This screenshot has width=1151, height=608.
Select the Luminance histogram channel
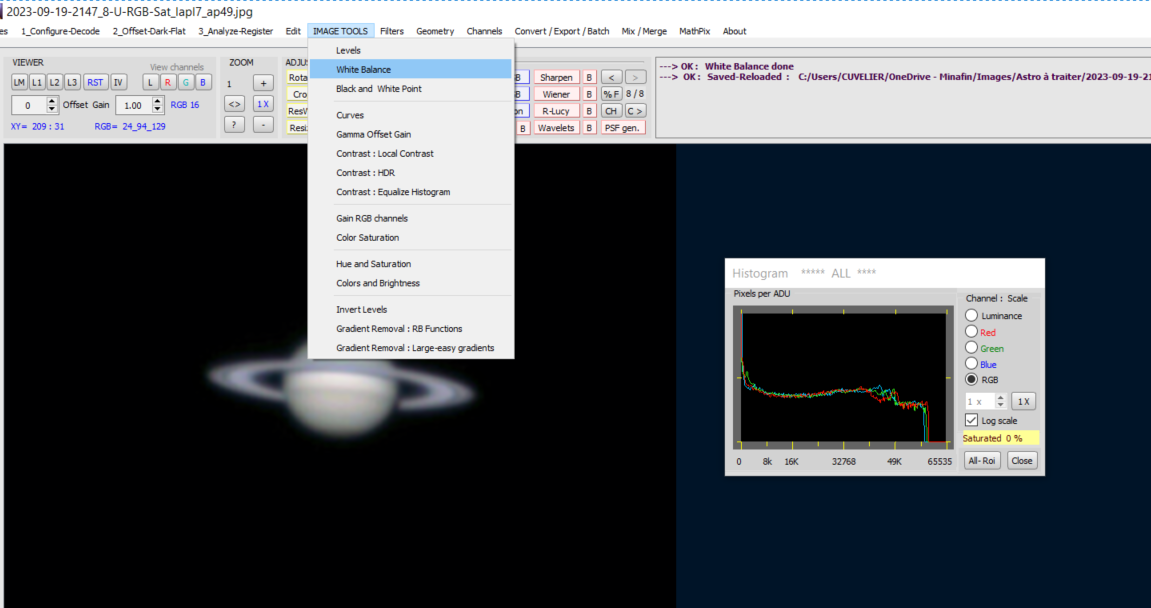point(971,316)
